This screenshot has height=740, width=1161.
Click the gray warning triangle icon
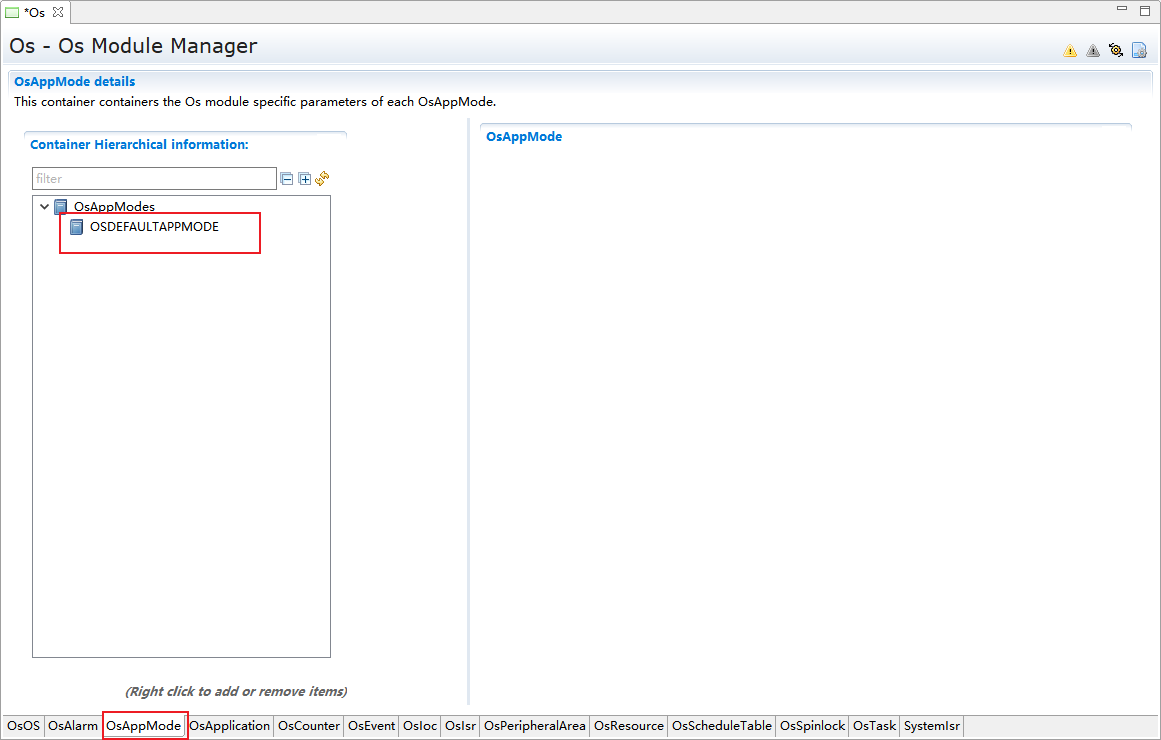[x=1093, y=50]
